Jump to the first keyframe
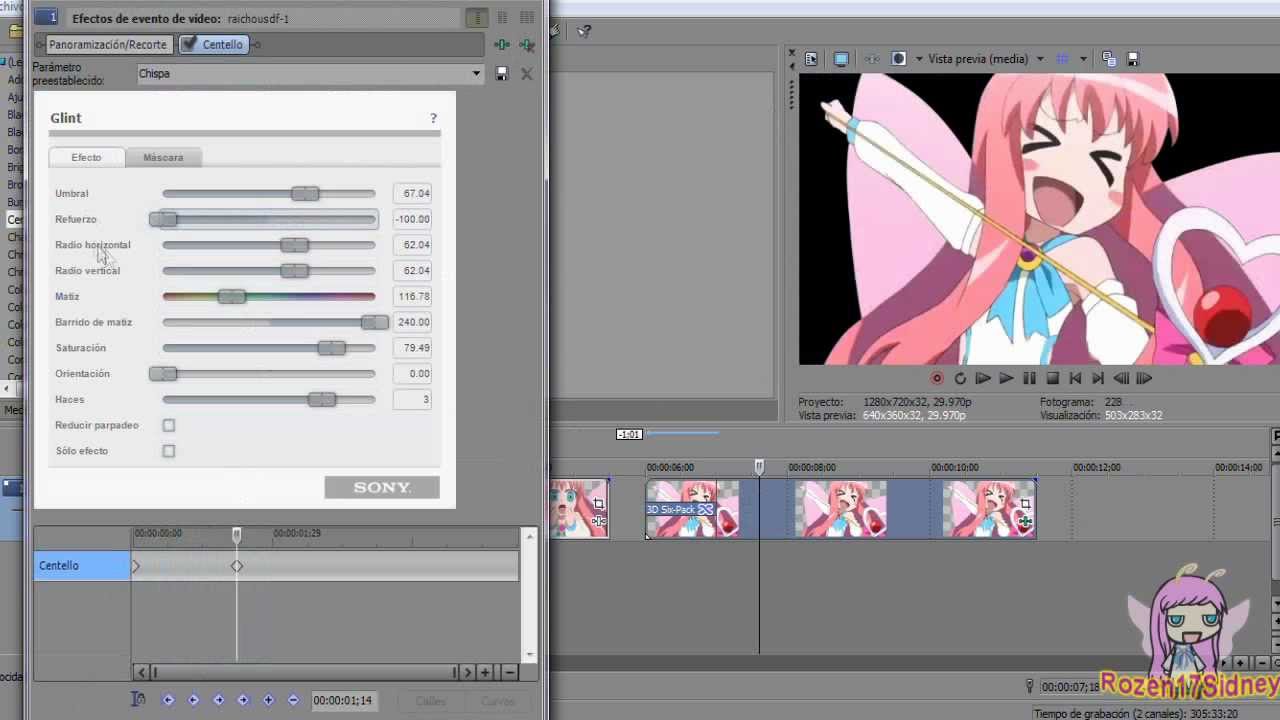Screen dimensions: 1280x720 click(x=168, y=700)
